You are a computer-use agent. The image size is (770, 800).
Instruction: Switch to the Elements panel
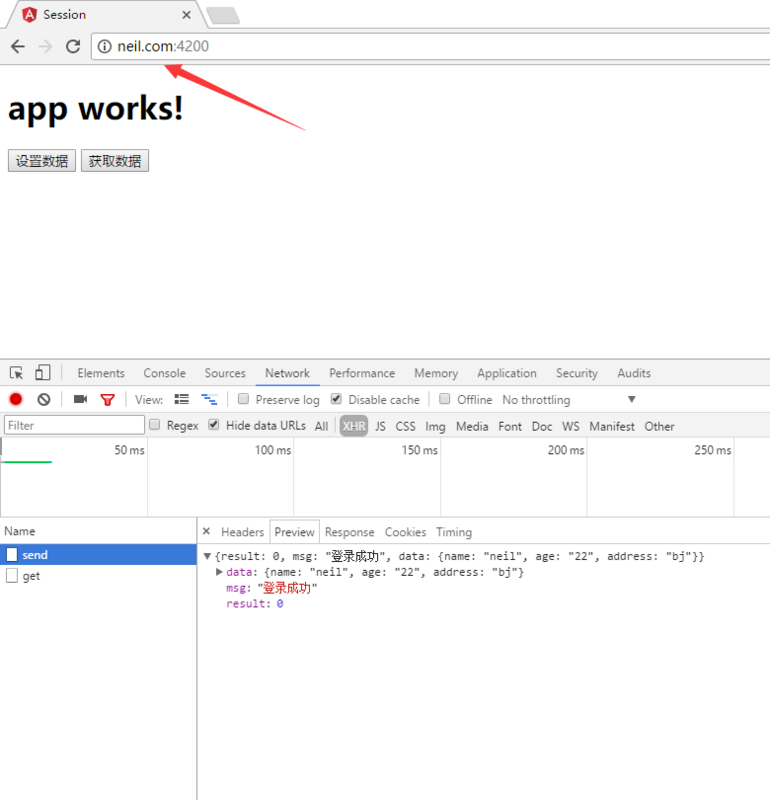(101, 373)
